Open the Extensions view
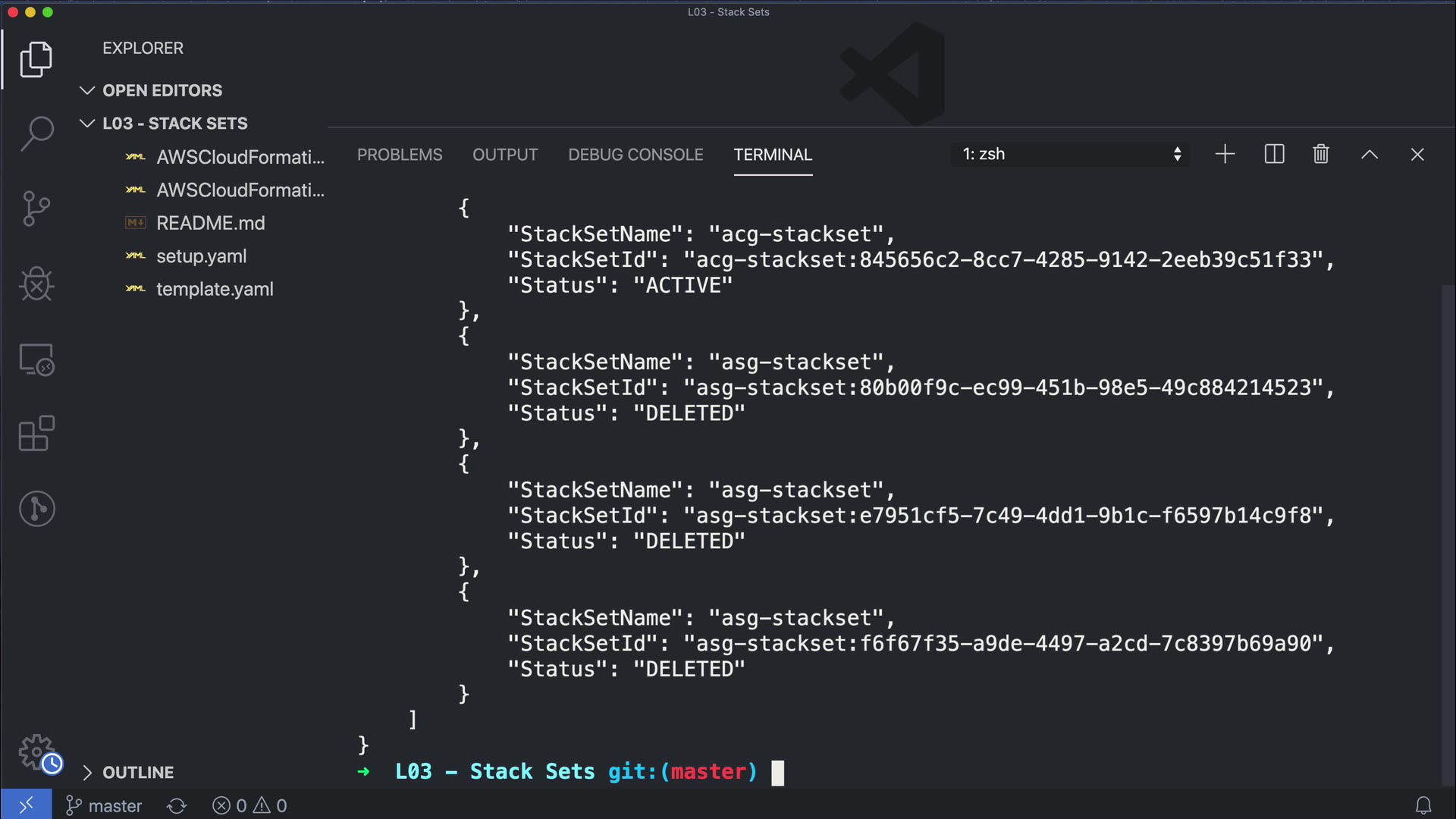Image resolution: width=1456 pixels, height=819 pixels. [36, 434]
